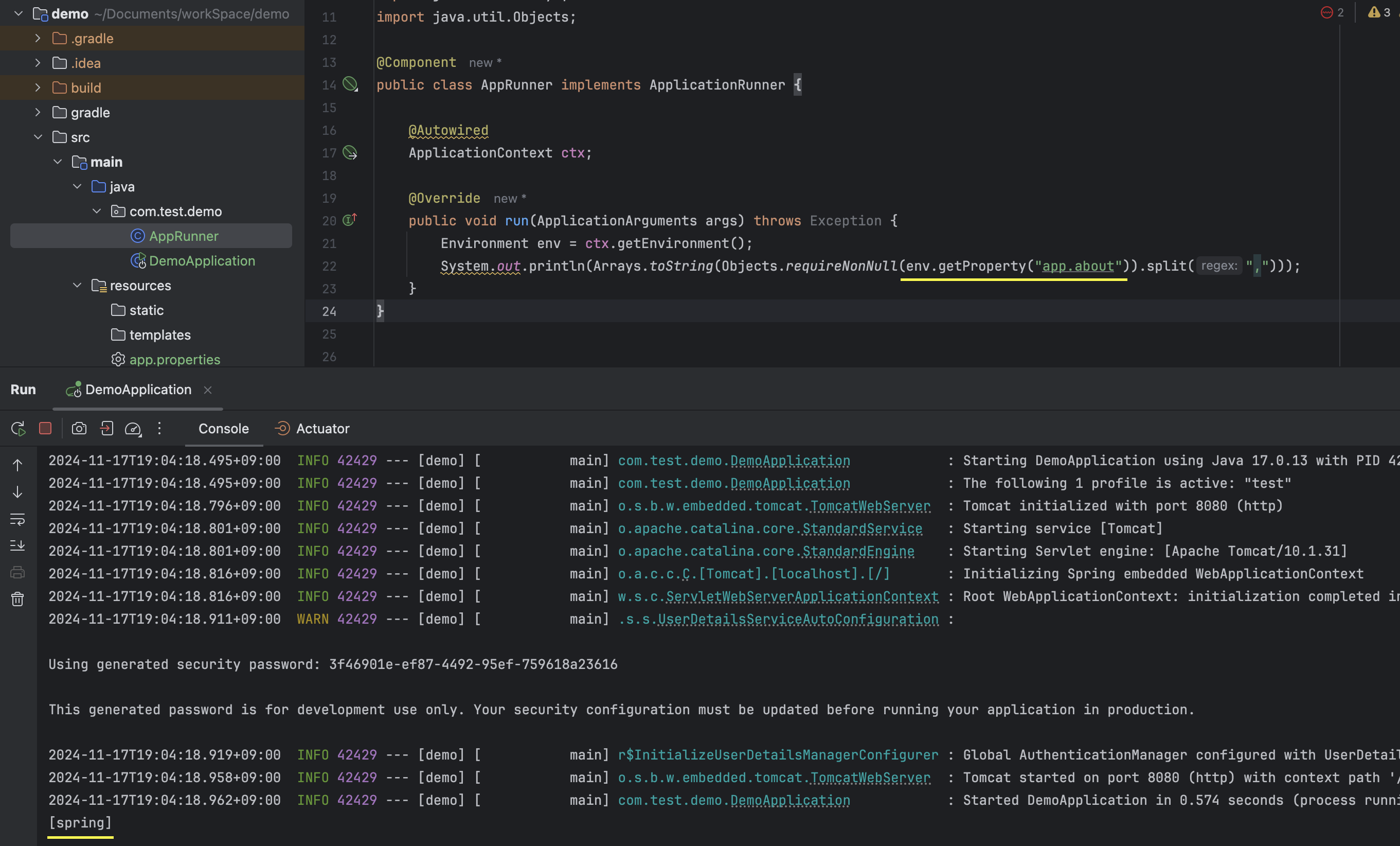Click gutter bean icon beside ctx field
The width and height of the screenshot is (1400, 846).
click(x=350, y=152)
